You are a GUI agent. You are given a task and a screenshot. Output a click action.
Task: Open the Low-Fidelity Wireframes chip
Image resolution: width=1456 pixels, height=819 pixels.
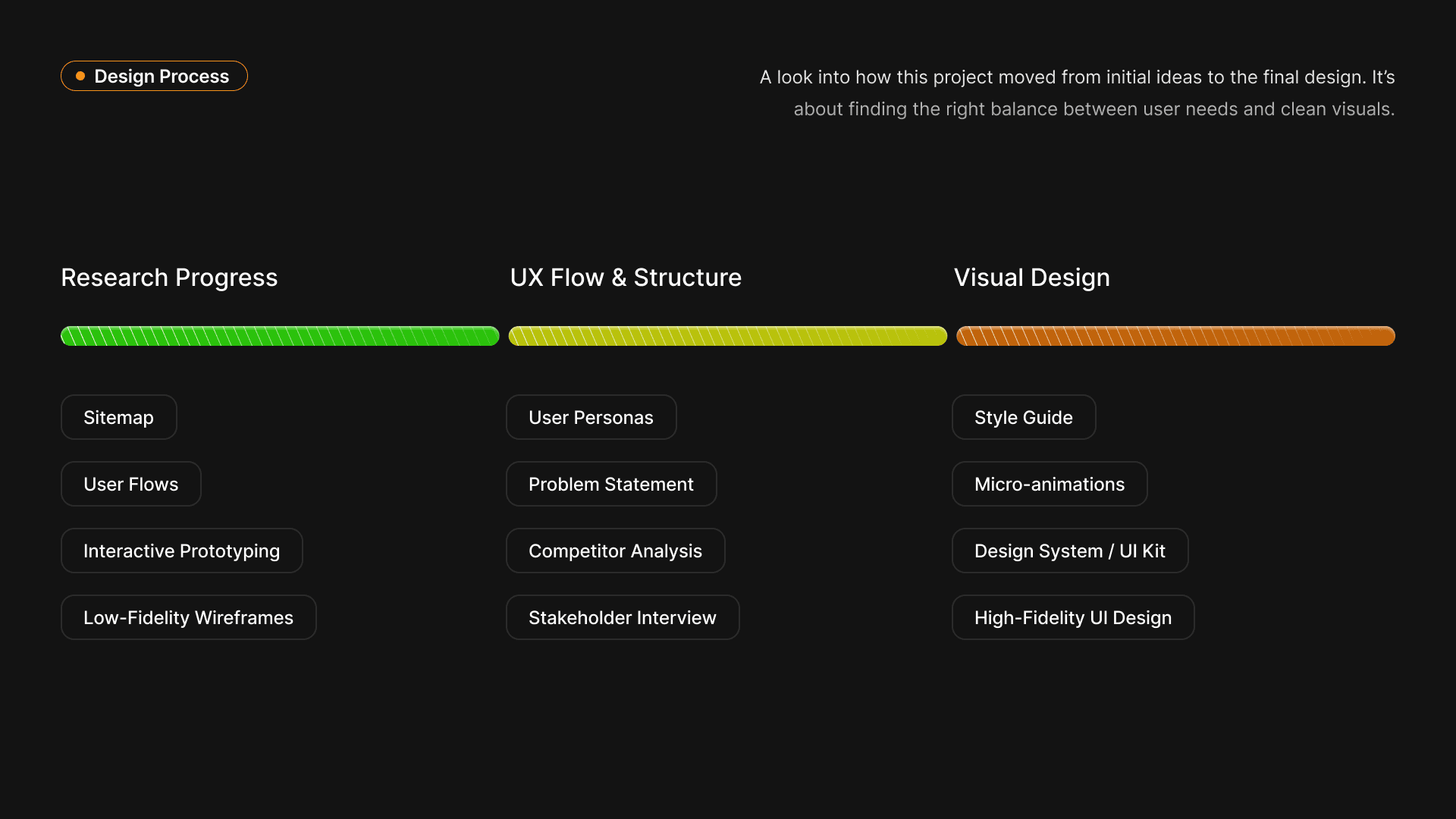tap(188, 617)
